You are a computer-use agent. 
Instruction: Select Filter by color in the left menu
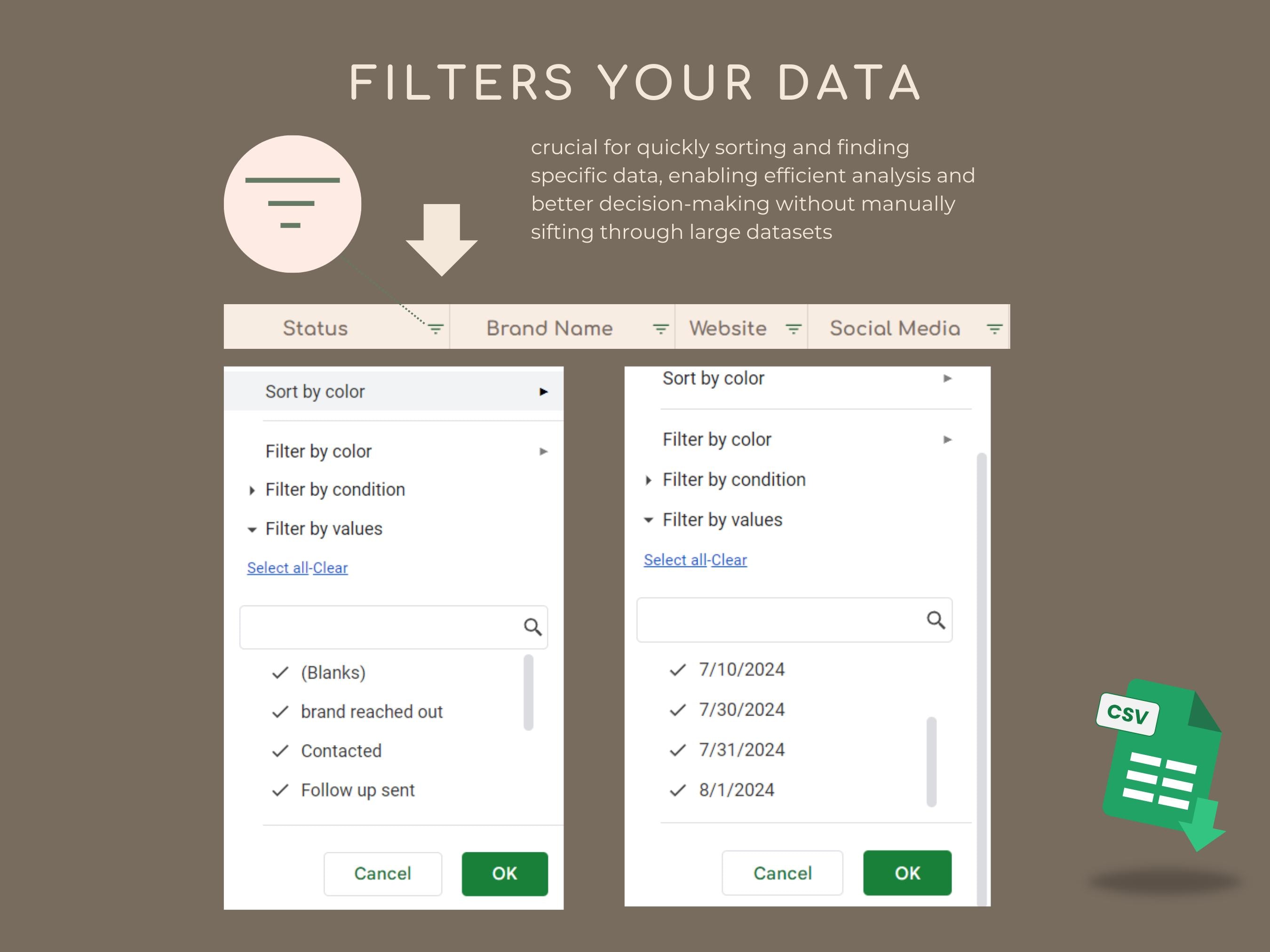coord(318,451)
